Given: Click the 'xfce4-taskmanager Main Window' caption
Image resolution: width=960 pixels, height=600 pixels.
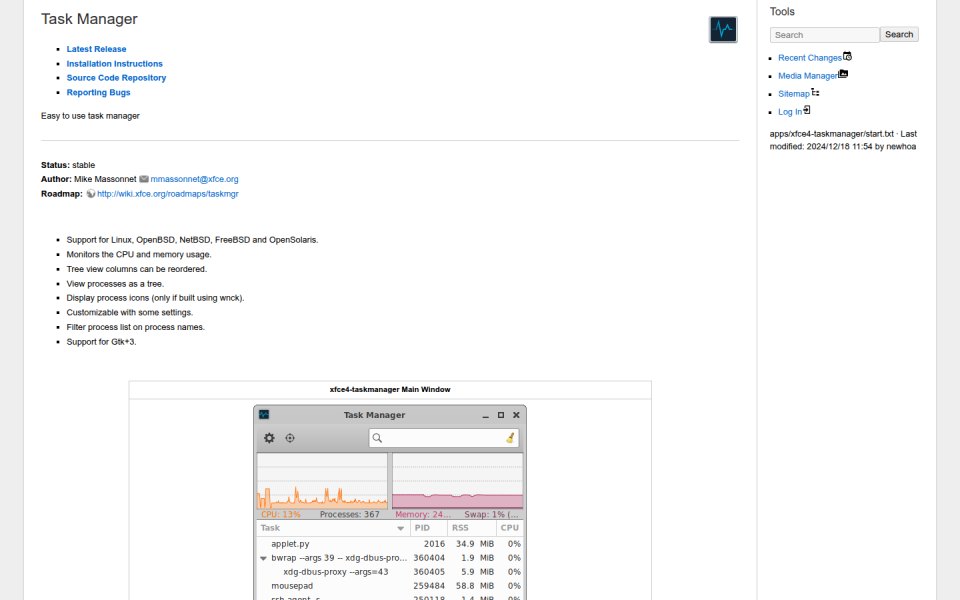Looking at the screenshot, I should [x=390, y=389].
